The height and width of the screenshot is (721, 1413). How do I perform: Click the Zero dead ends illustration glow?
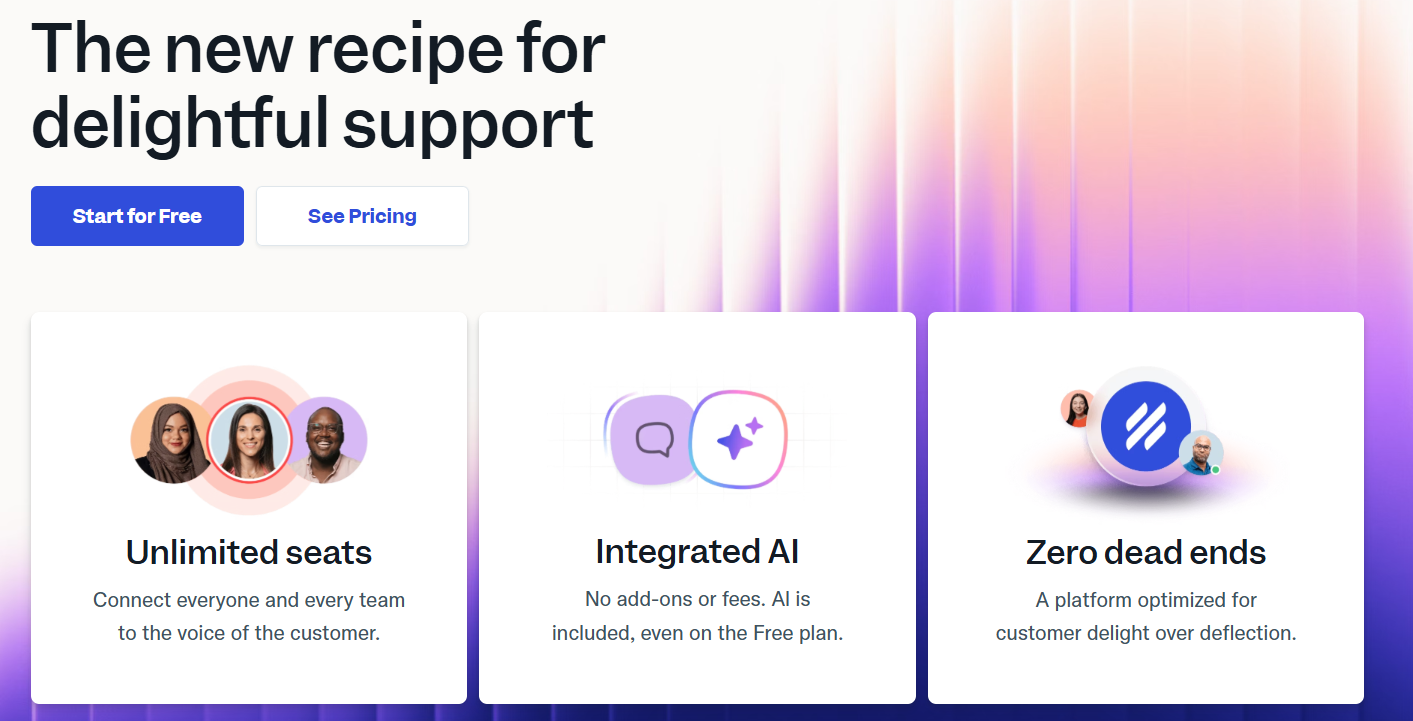1146,490
